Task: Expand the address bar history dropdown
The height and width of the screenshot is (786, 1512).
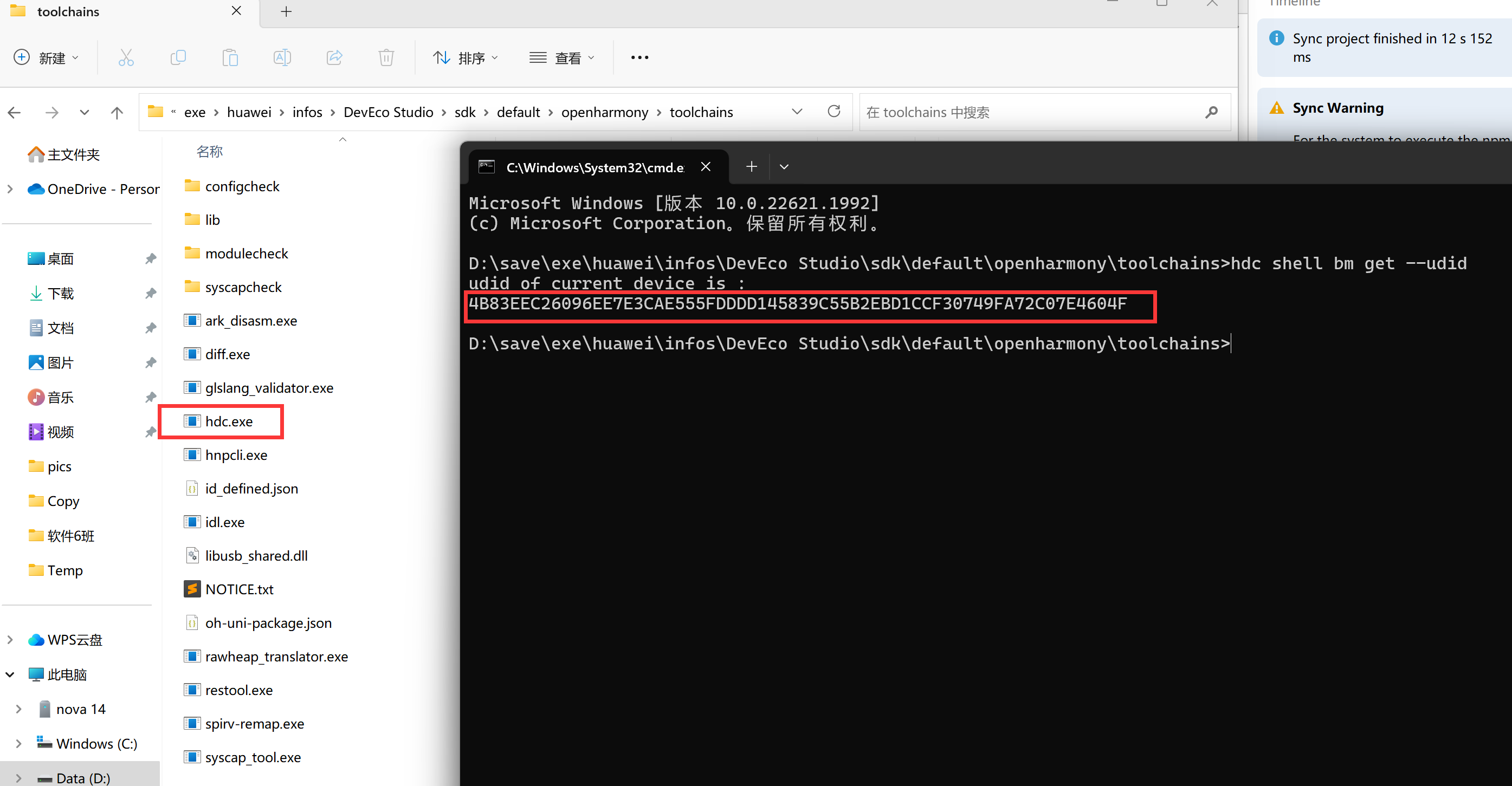Action: coord(797,112)
